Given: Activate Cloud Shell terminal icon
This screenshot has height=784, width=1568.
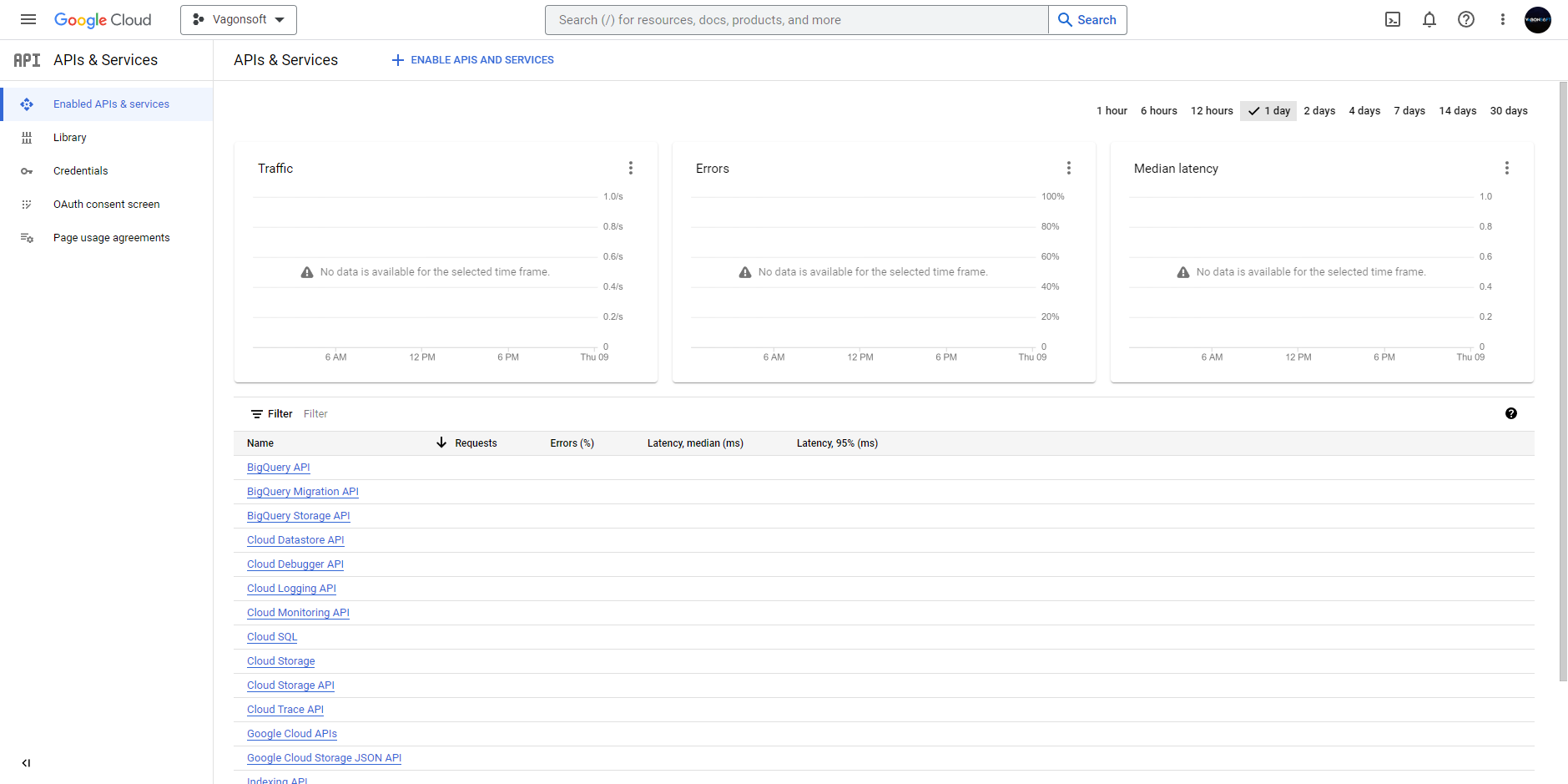Looking at the screenshot, I should [1393, 19].
